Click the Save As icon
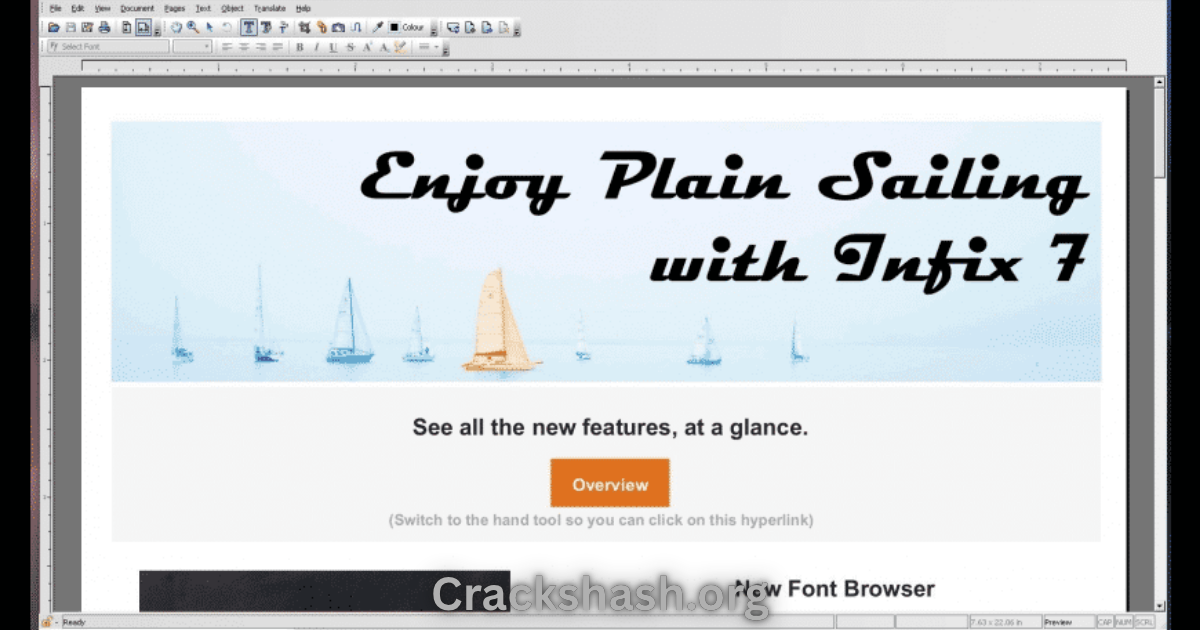 pos(87,28)
